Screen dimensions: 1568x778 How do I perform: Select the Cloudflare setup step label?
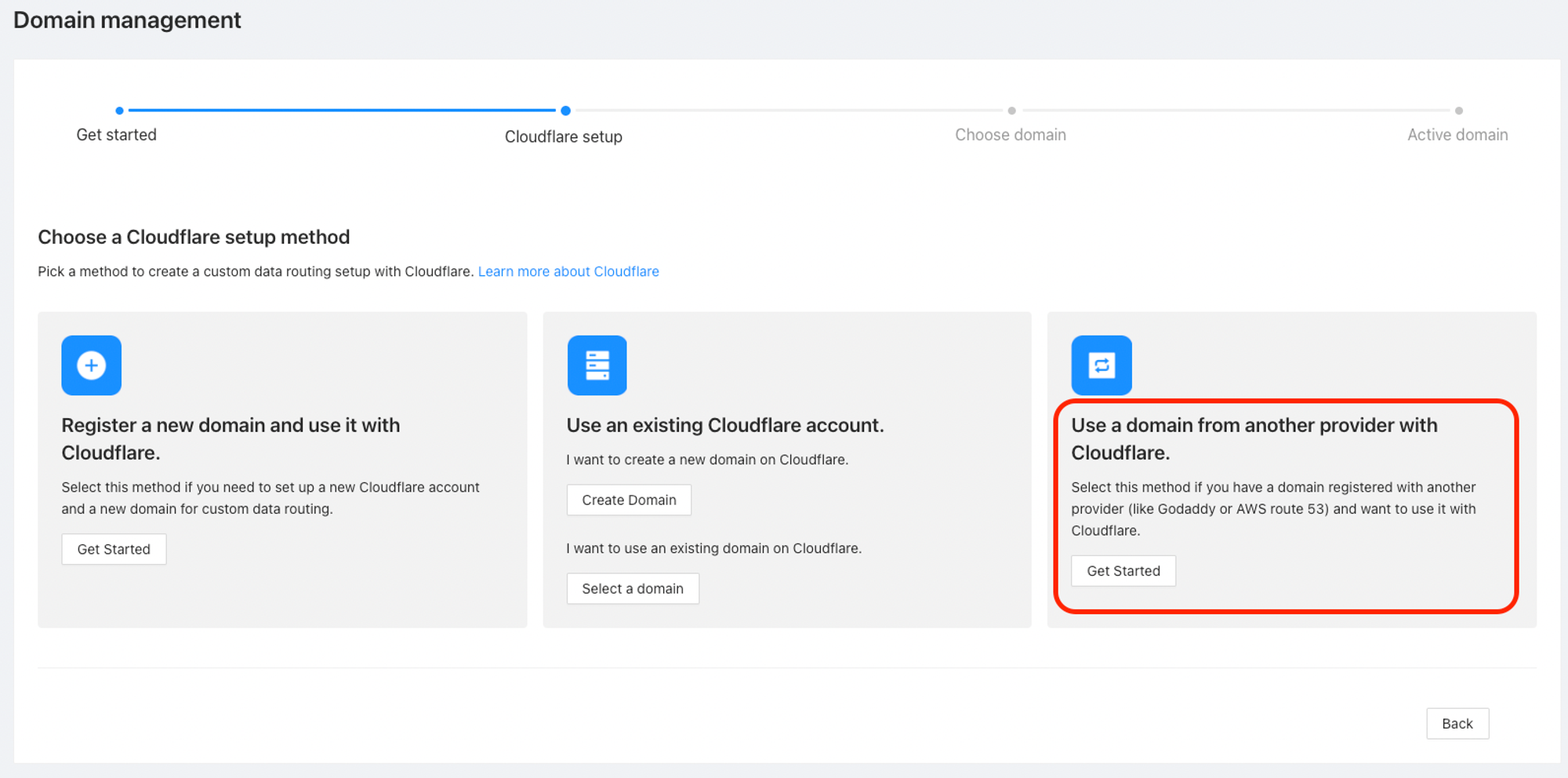pyautogui.click(x=564, y=136)
